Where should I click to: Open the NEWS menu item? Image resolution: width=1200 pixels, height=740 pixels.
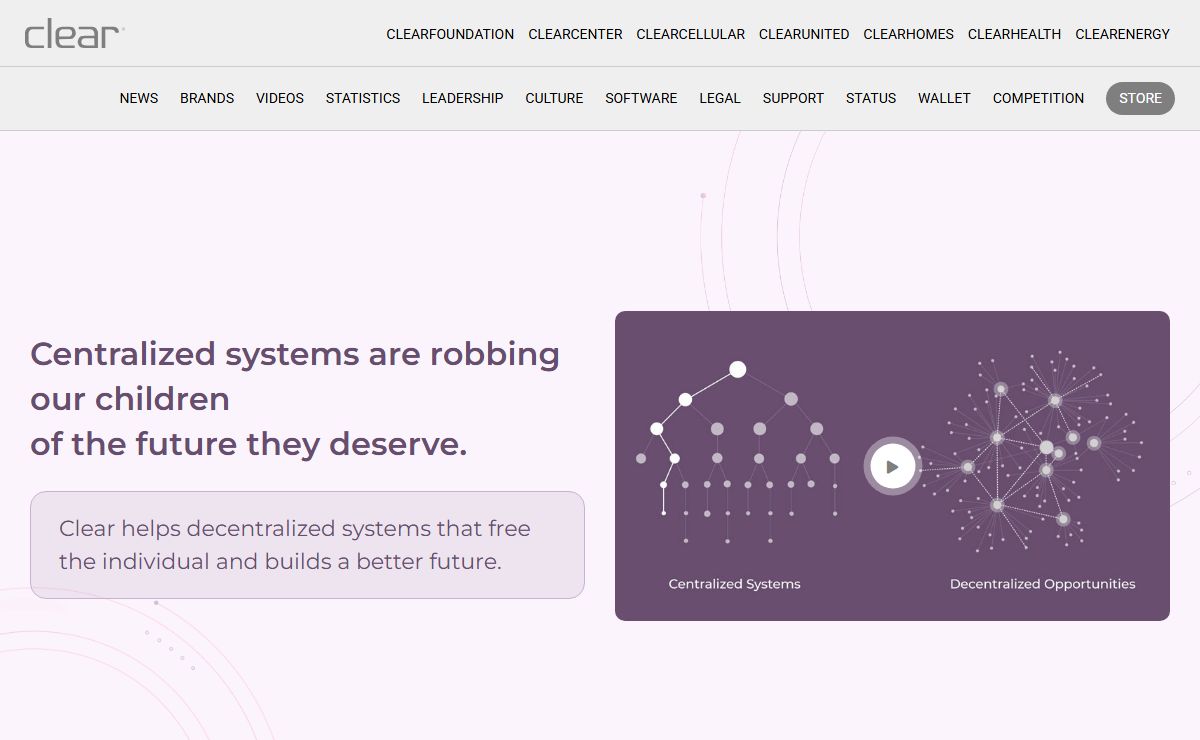coord(139,98)
